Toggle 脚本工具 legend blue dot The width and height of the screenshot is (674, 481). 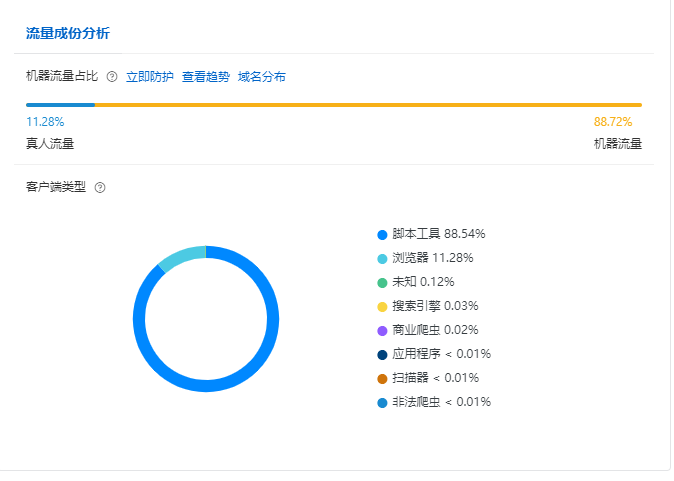coord(382,234)
